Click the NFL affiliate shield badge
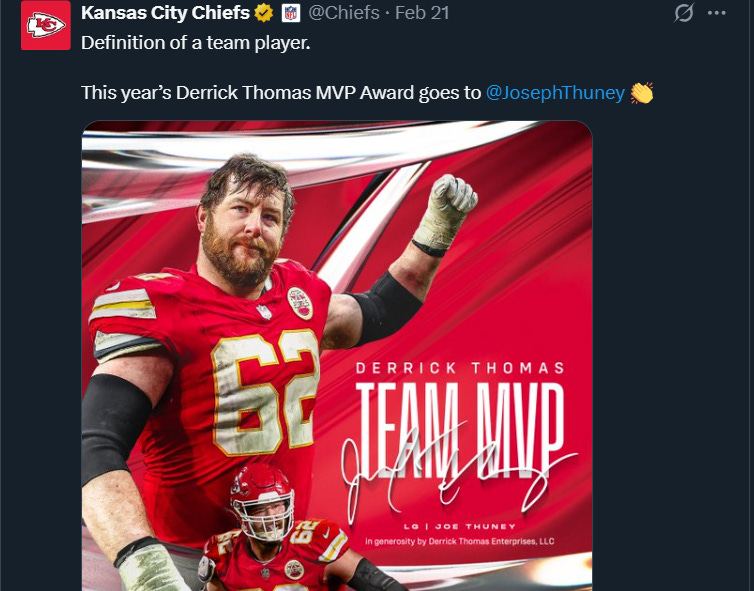 click(290, 13)
